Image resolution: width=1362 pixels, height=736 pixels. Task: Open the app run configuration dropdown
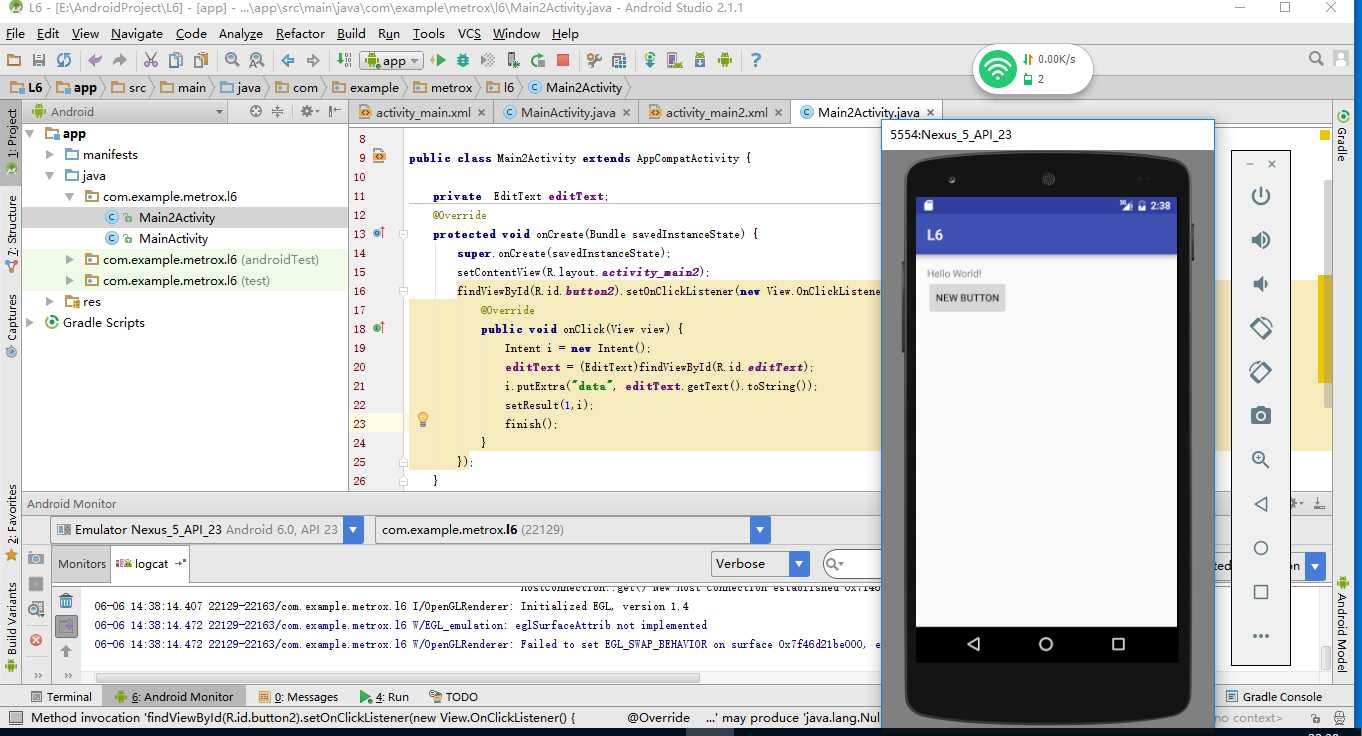click(x=391, y=60)
